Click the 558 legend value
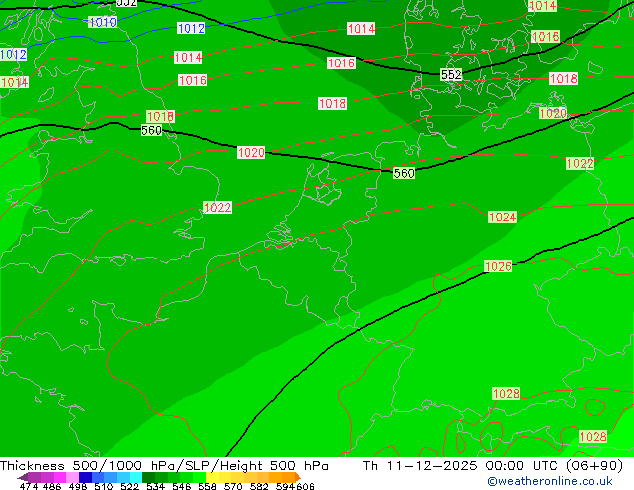Image resolution: width=634 pixels, height=490 pixels. pos(207,486)
